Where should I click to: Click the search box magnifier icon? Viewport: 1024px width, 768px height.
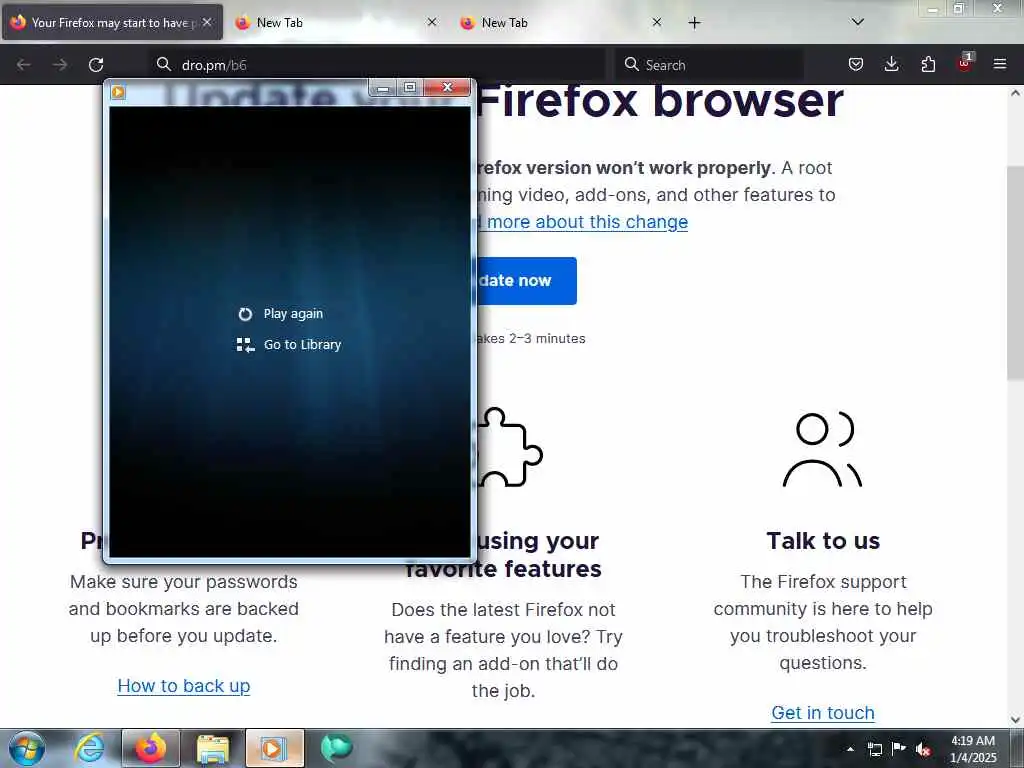(631, 64)
